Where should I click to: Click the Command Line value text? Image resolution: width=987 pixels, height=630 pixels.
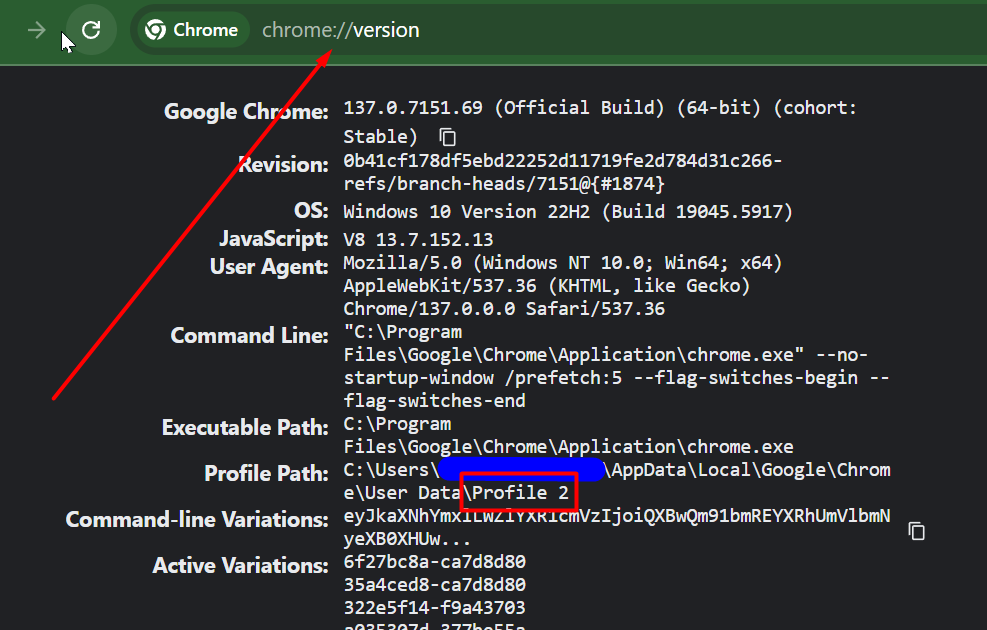click(616, 366)
